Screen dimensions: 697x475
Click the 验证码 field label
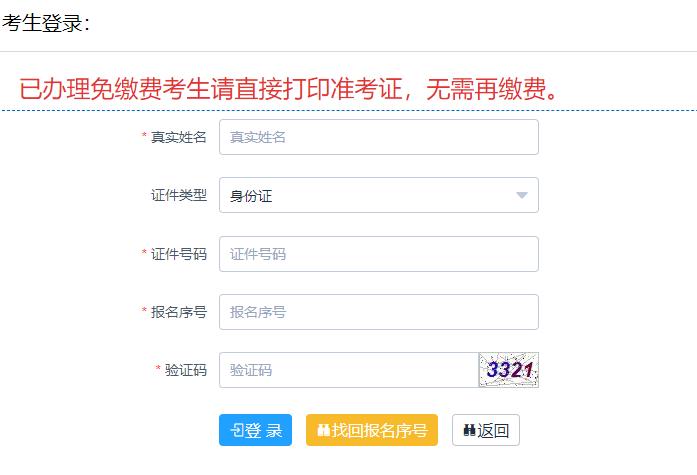point(186,370)
